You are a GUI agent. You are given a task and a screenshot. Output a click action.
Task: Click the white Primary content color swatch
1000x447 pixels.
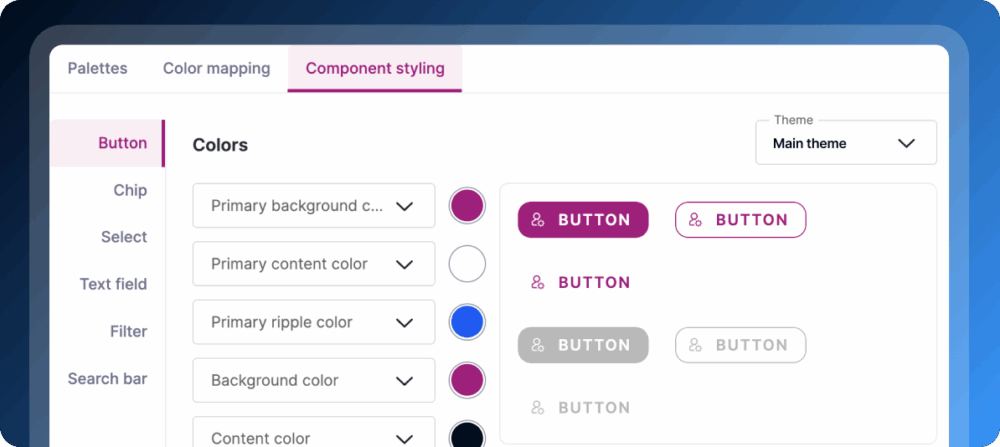click(x=467, y=264)
